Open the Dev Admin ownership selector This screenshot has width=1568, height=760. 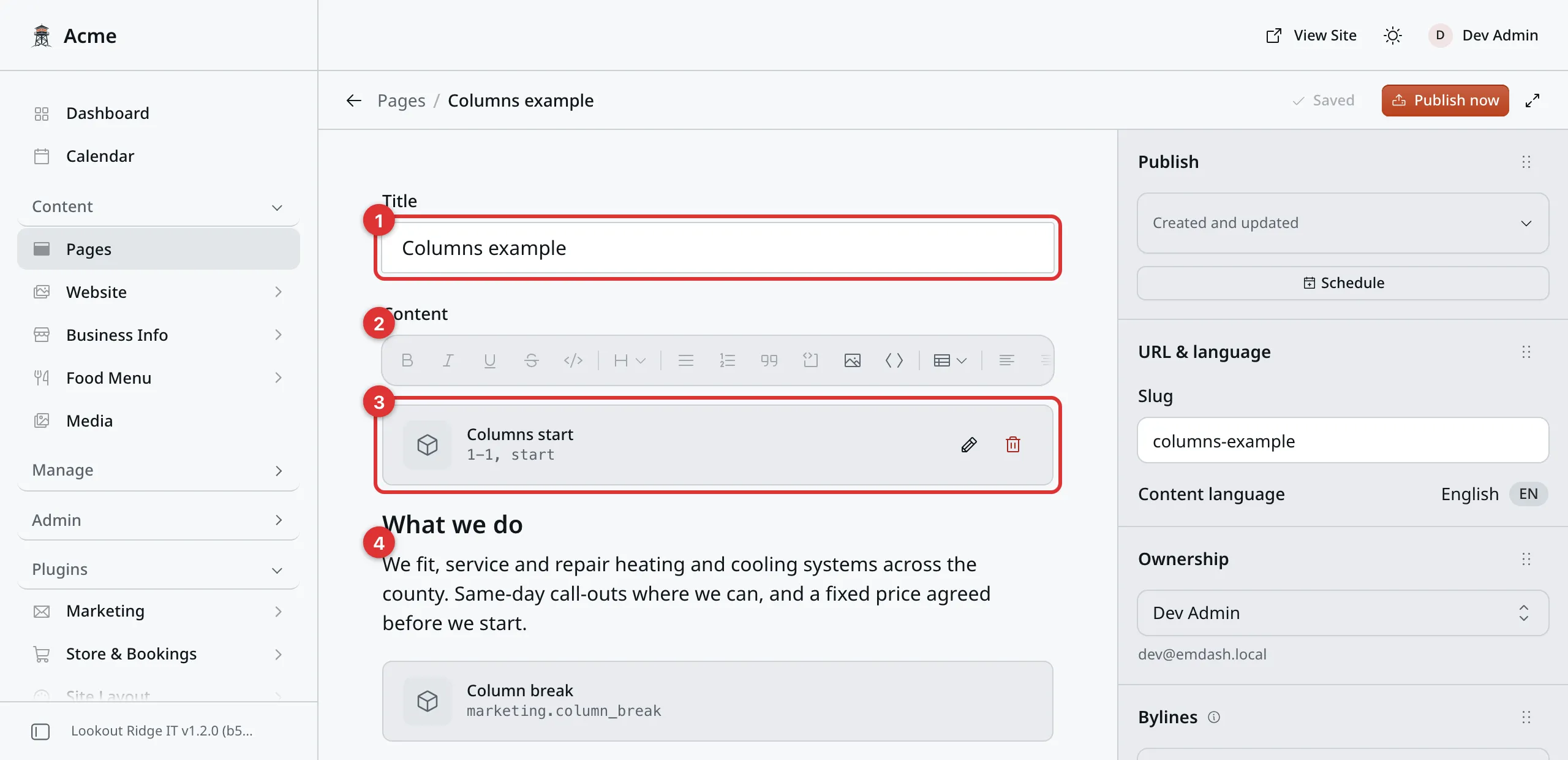tap(1343, 613)
